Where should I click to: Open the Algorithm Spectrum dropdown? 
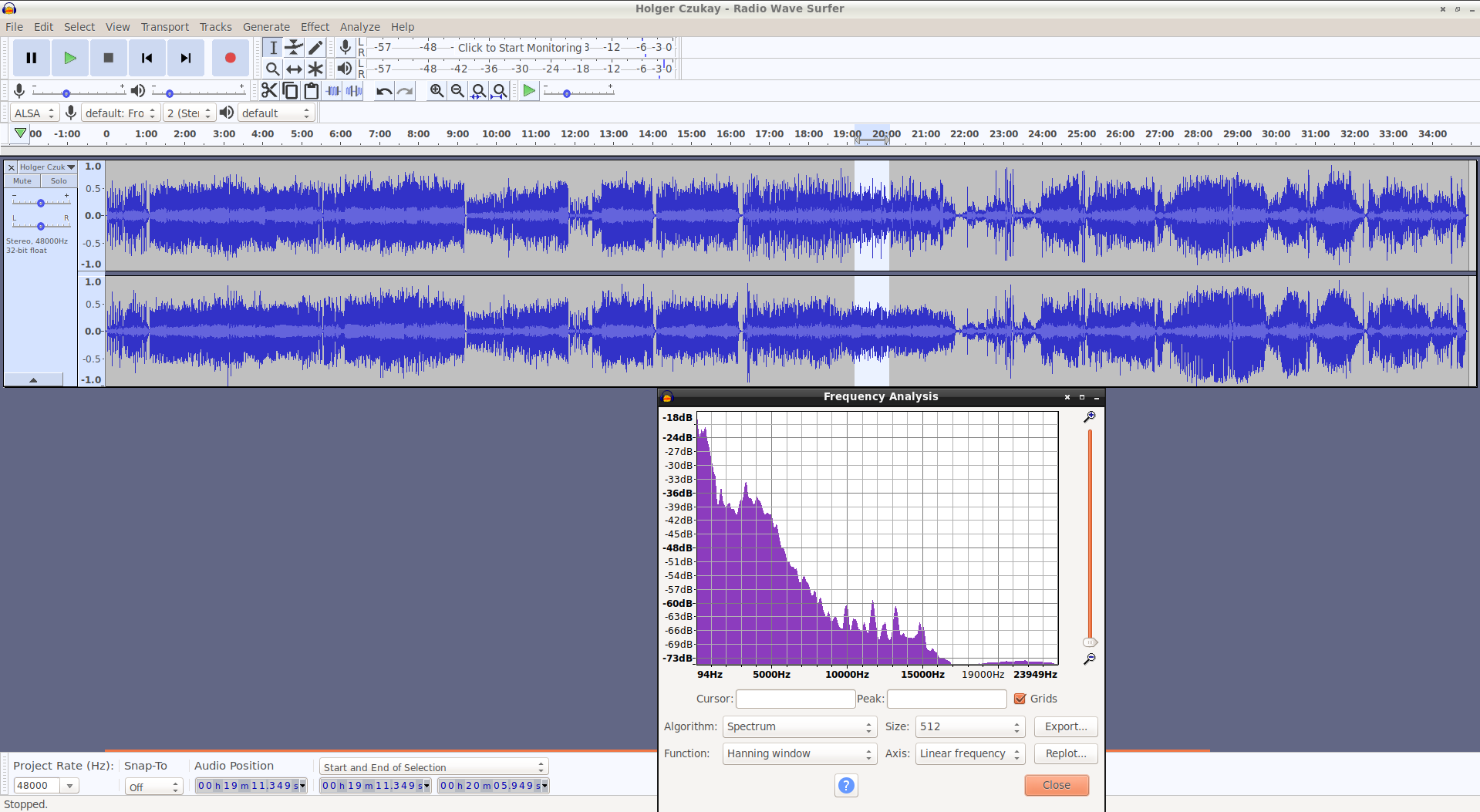pos(799,726)
